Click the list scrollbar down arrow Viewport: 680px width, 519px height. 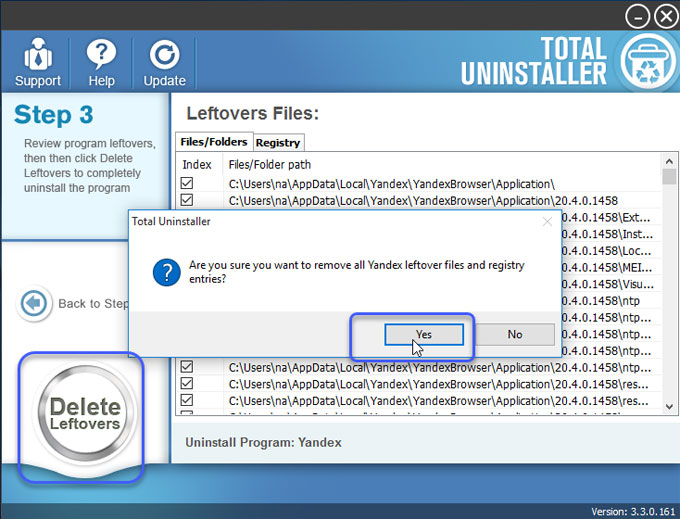pos(669,407)
